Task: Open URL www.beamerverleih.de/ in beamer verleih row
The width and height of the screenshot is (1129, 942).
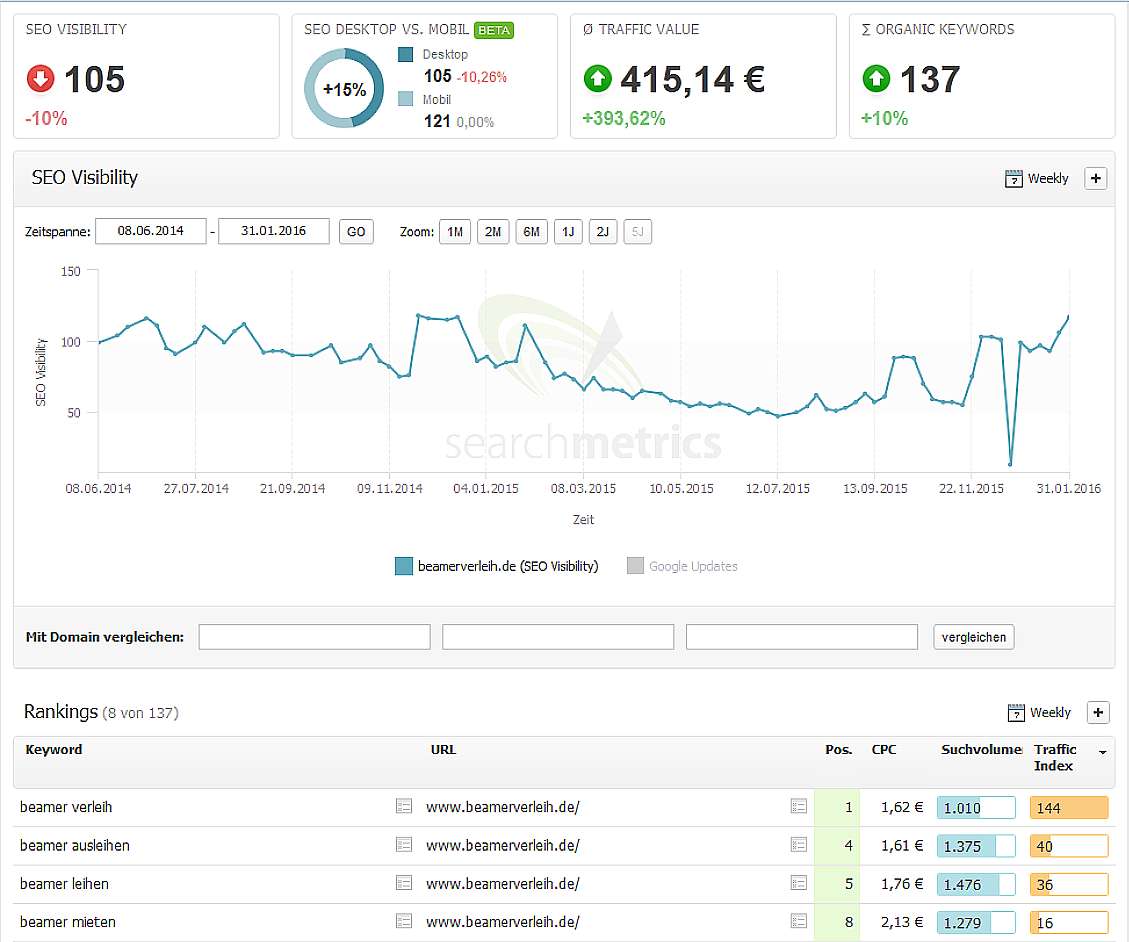Action: tap(503, 807)
